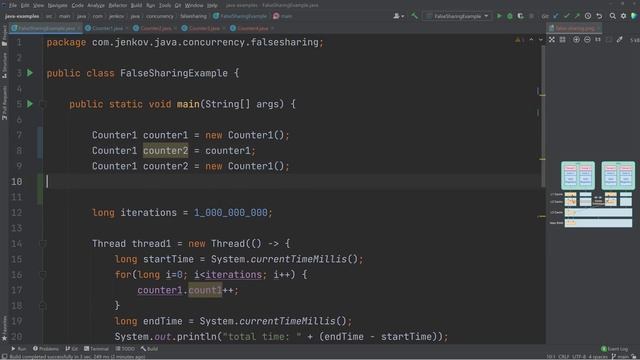Click java-examples breadcrumb in navigation bar
640x360 pixels.
(x=22, y=16)
